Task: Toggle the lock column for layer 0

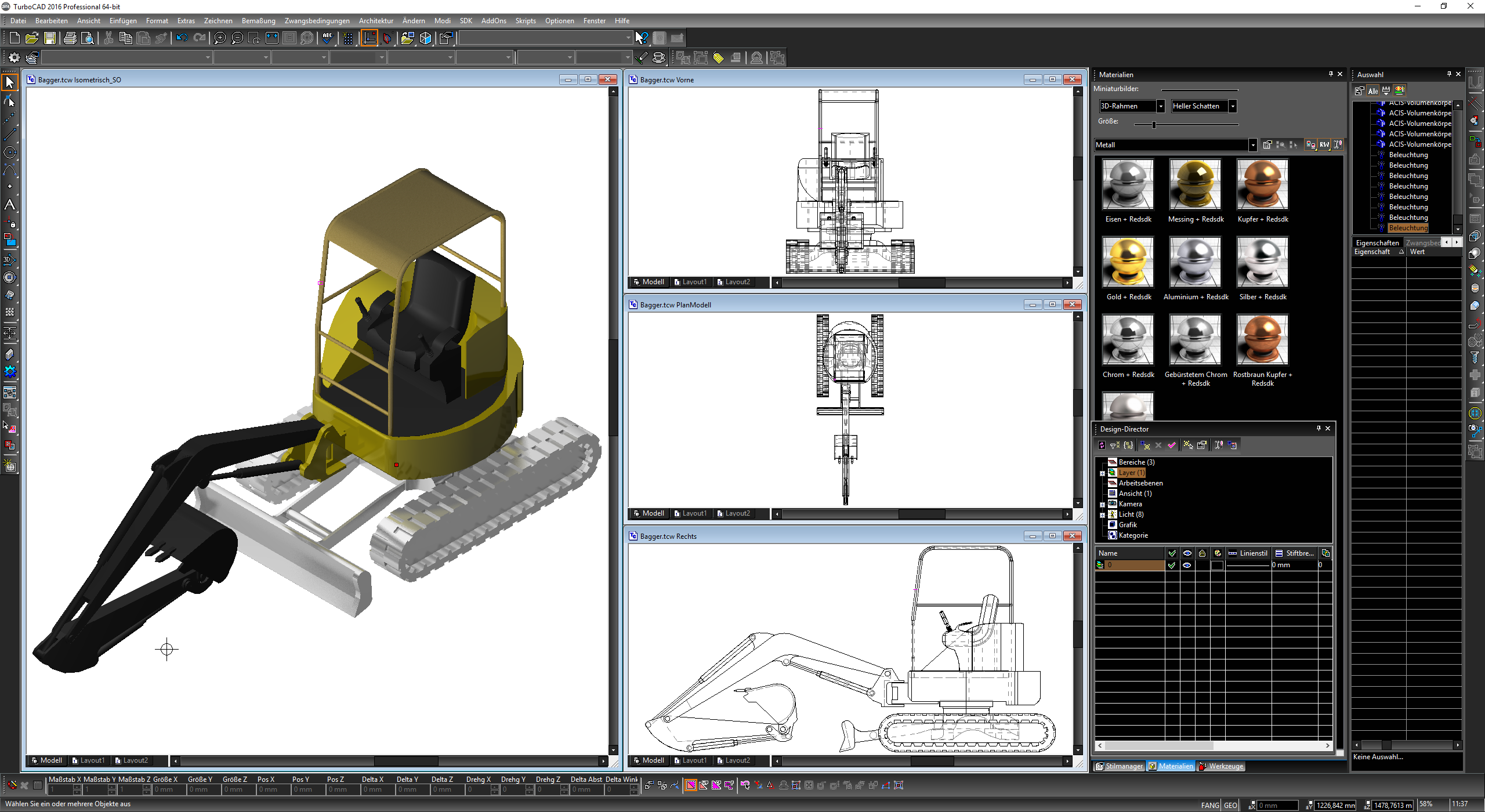Action: pos(1201,565)
